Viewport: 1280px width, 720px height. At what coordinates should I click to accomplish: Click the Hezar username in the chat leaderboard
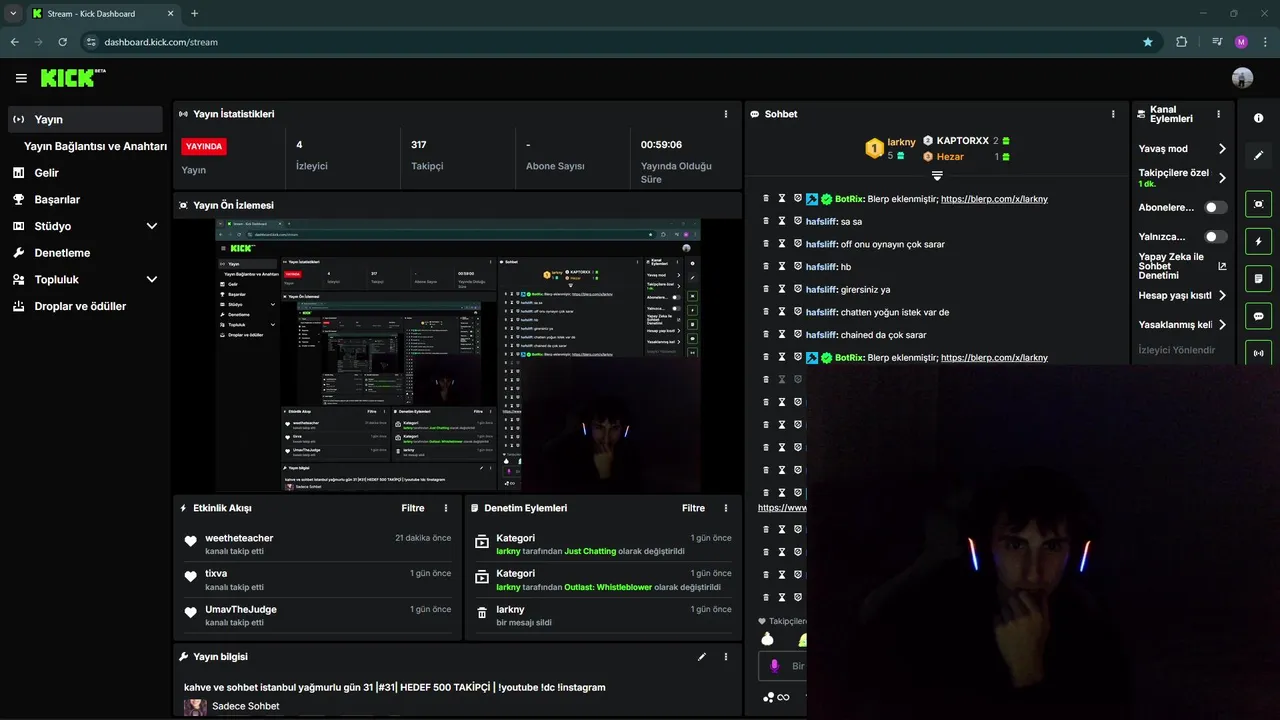click(950, 157)
